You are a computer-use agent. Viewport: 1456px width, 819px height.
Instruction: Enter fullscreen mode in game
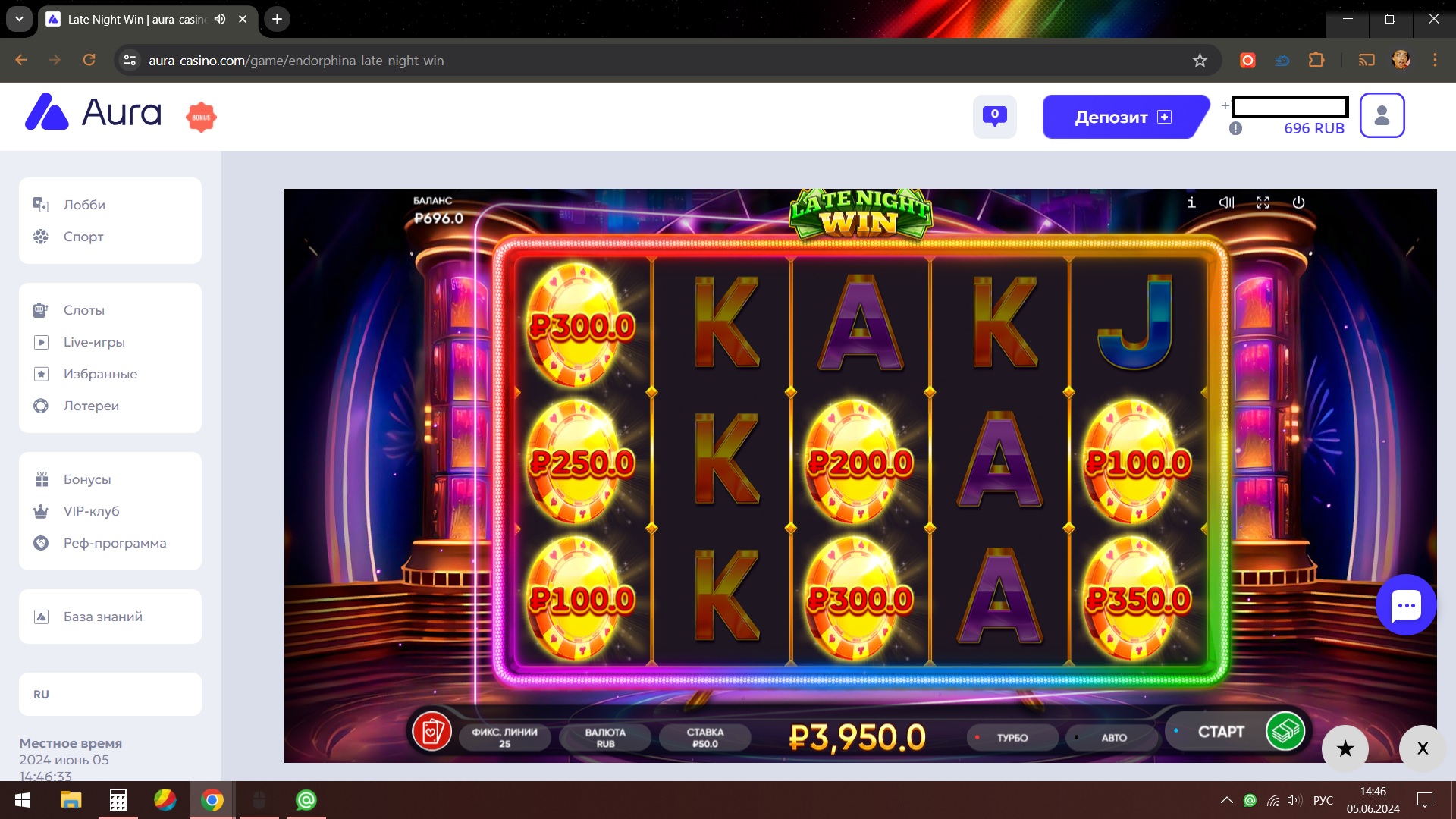coord(1263,202)
